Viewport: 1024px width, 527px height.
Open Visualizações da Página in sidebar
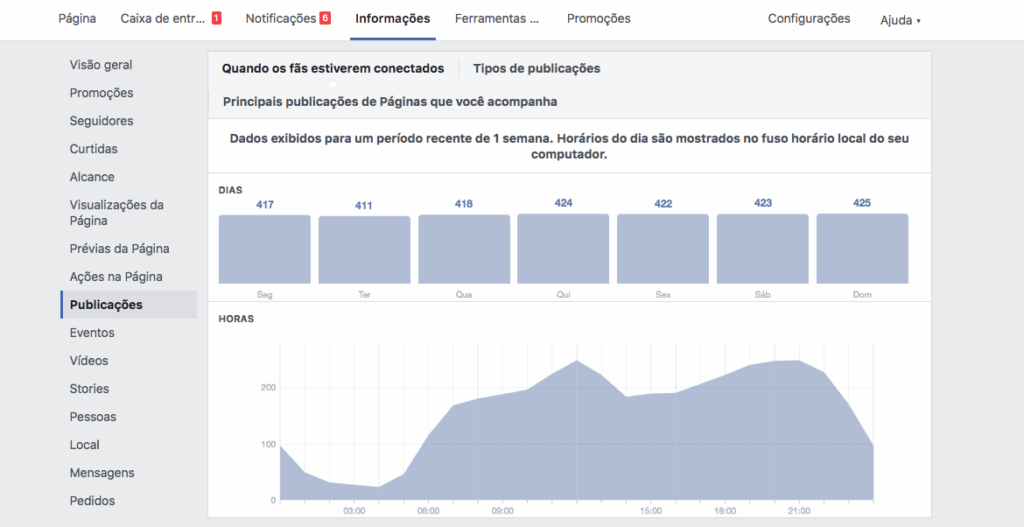116,212
